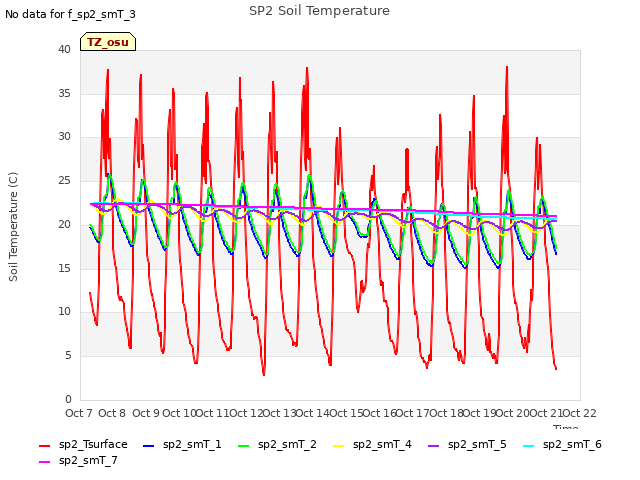Click the y-axis value 20
640x480 pixels.
64,224
